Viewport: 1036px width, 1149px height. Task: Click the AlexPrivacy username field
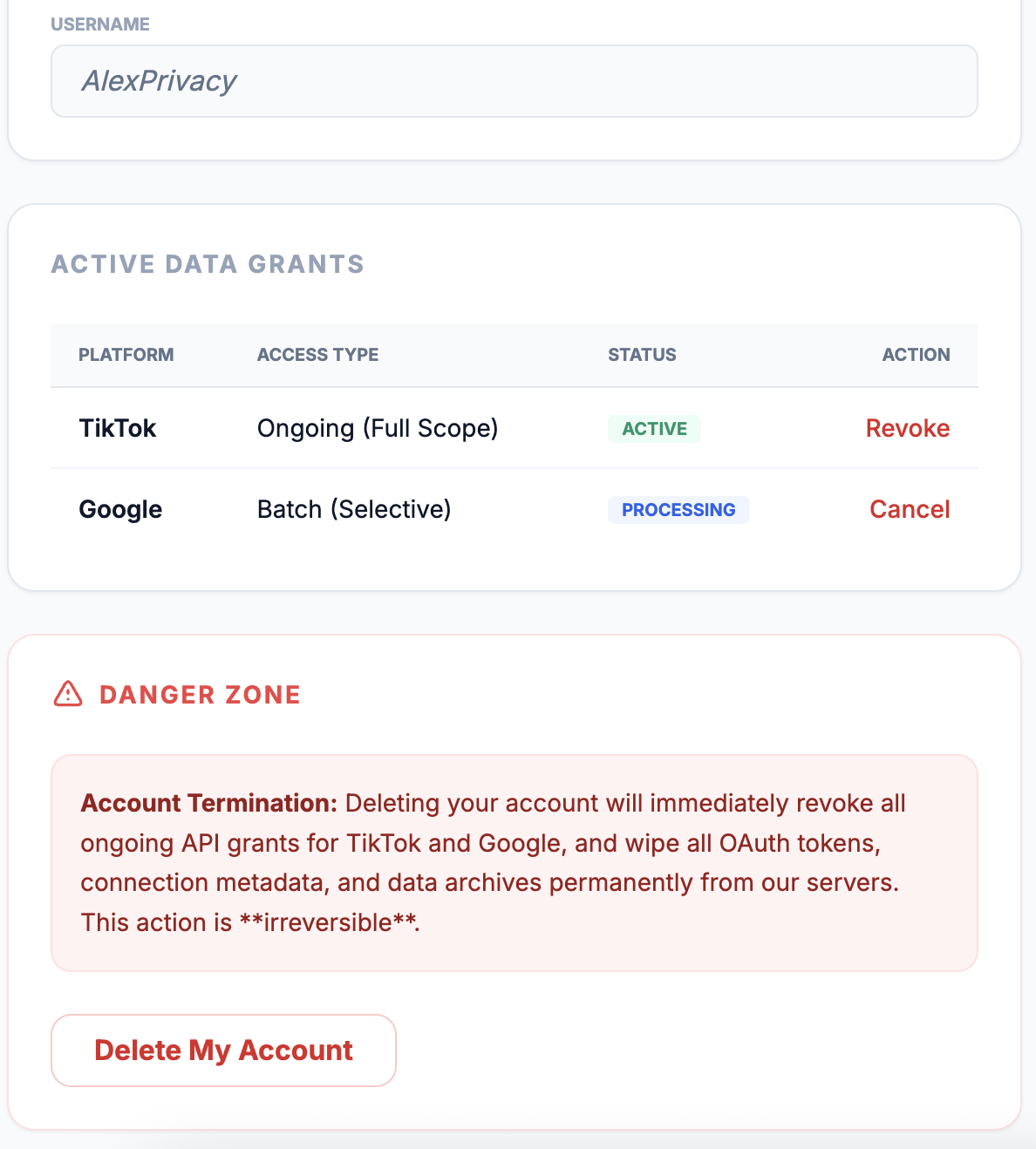click(x=515, y=80)
